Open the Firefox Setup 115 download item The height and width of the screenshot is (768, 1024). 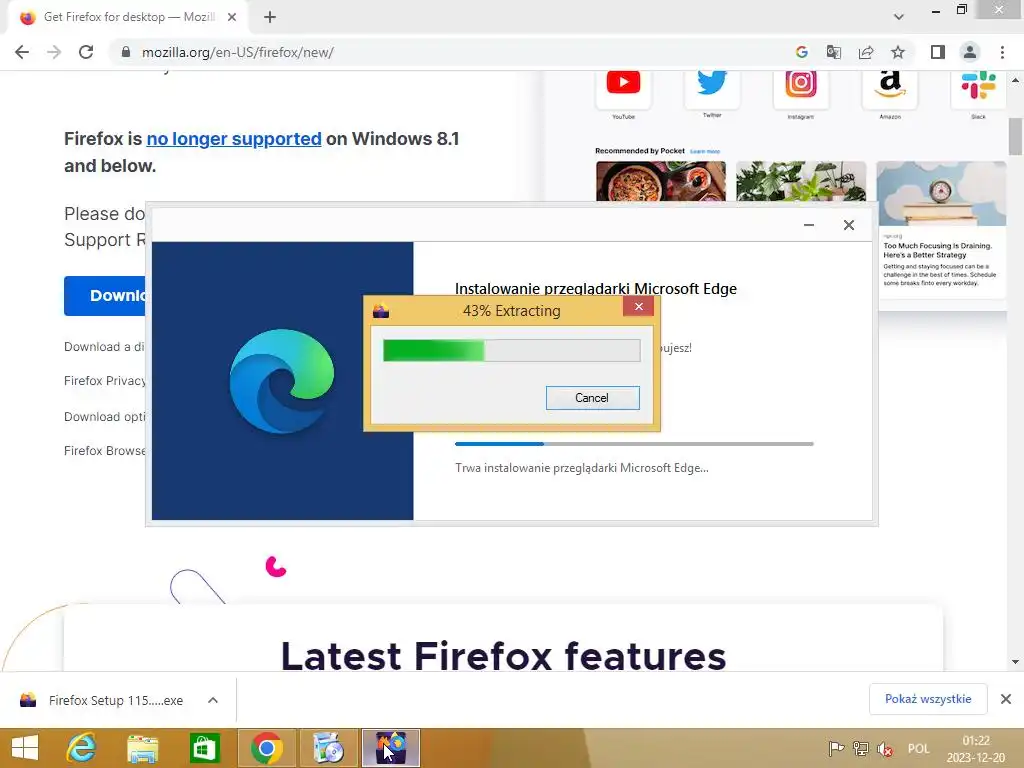tap(104, 700)
